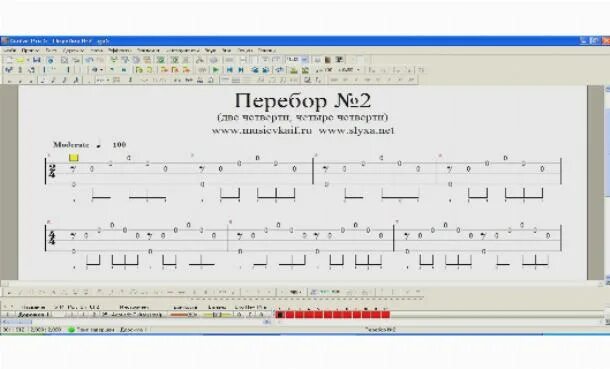The width and height of the screenshot is (610, 369).
Task: Click the horizontal scrollbar below the track list
Action: click(136, 322)
